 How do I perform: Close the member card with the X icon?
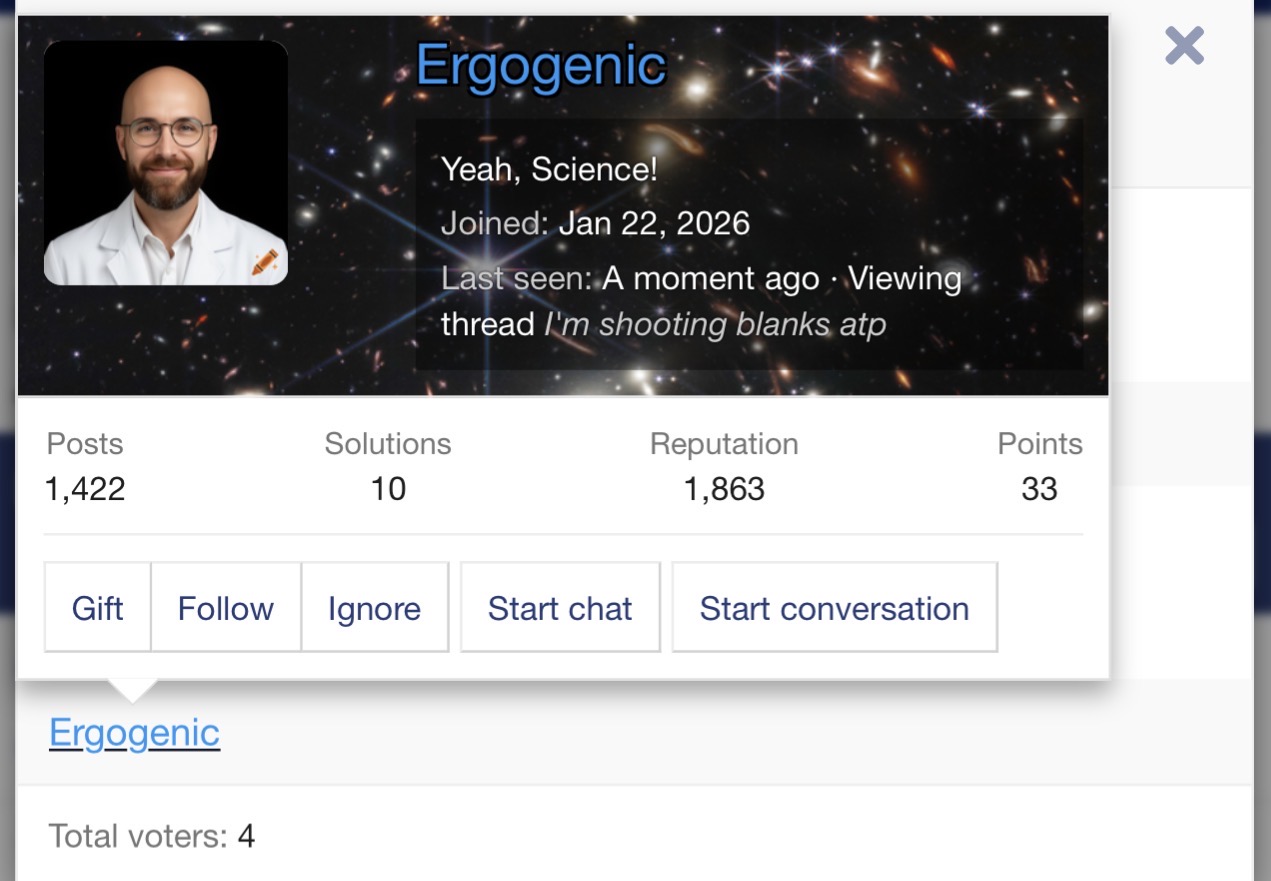[x=1184, y=47]
